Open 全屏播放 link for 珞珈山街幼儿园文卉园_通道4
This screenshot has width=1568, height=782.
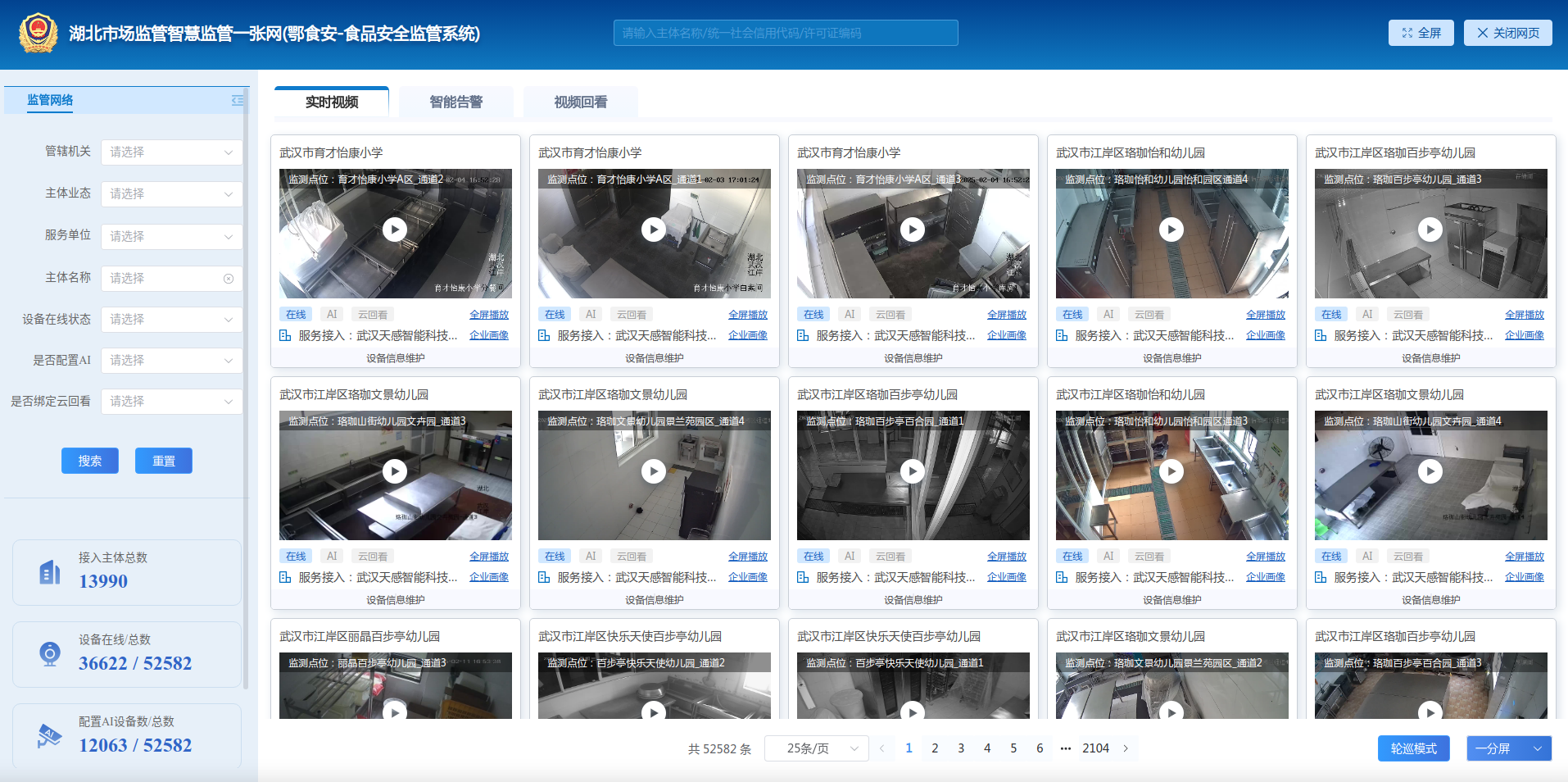[1525, 557]
